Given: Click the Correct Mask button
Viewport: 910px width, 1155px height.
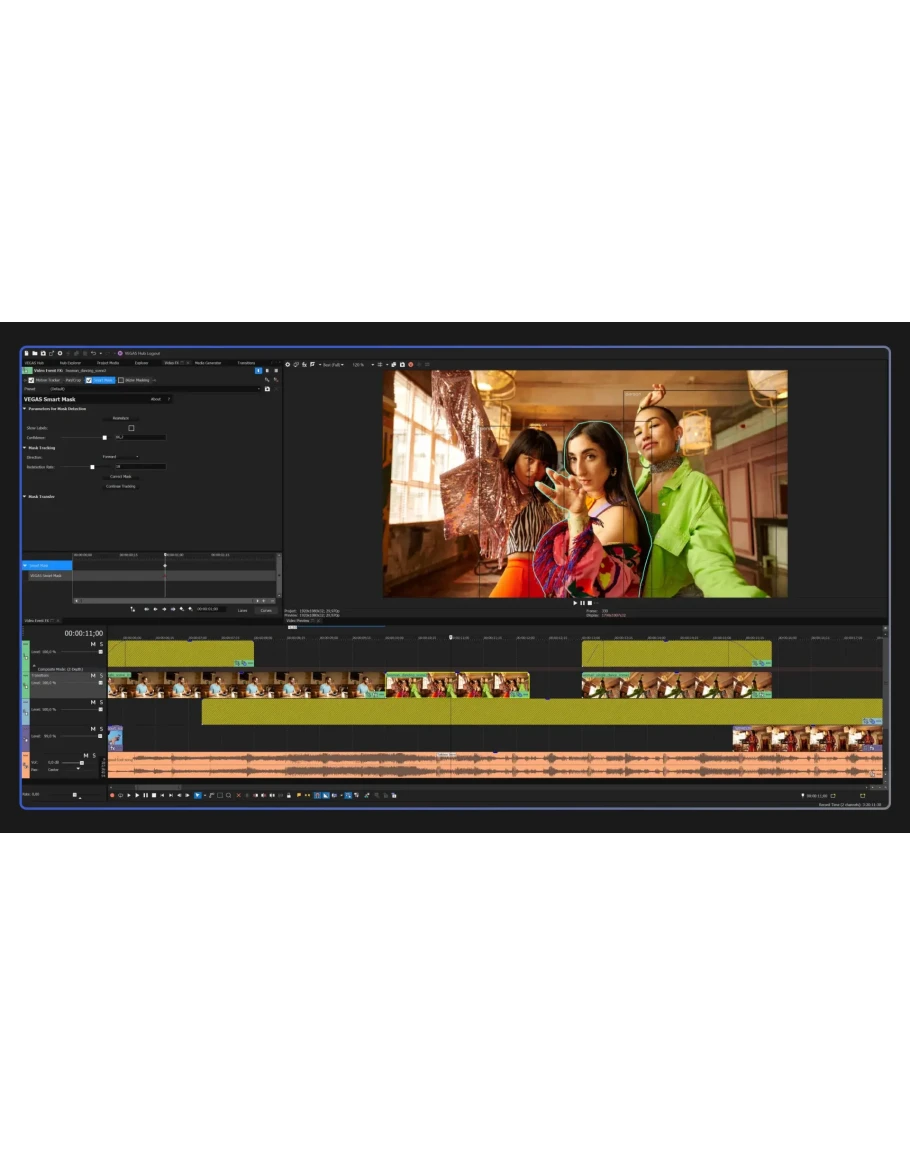Looking at the screenshot, I should coord(120,476).
